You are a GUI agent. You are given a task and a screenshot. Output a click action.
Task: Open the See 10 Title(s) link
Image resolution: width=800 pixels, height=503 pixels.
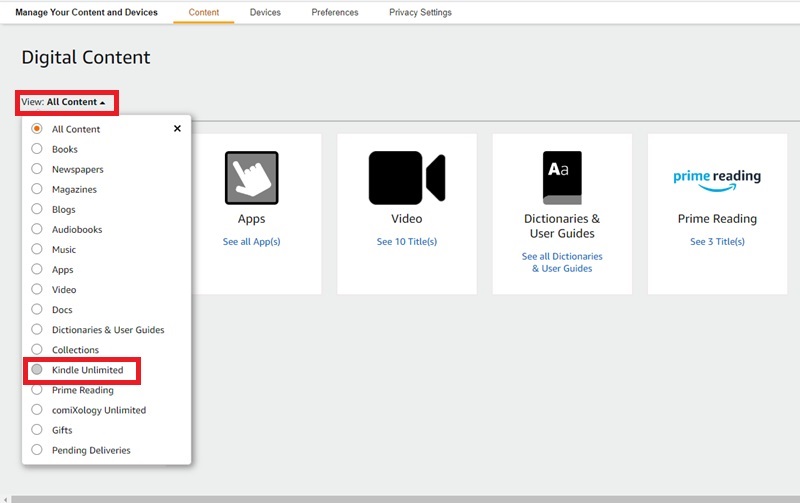point(406,242)
